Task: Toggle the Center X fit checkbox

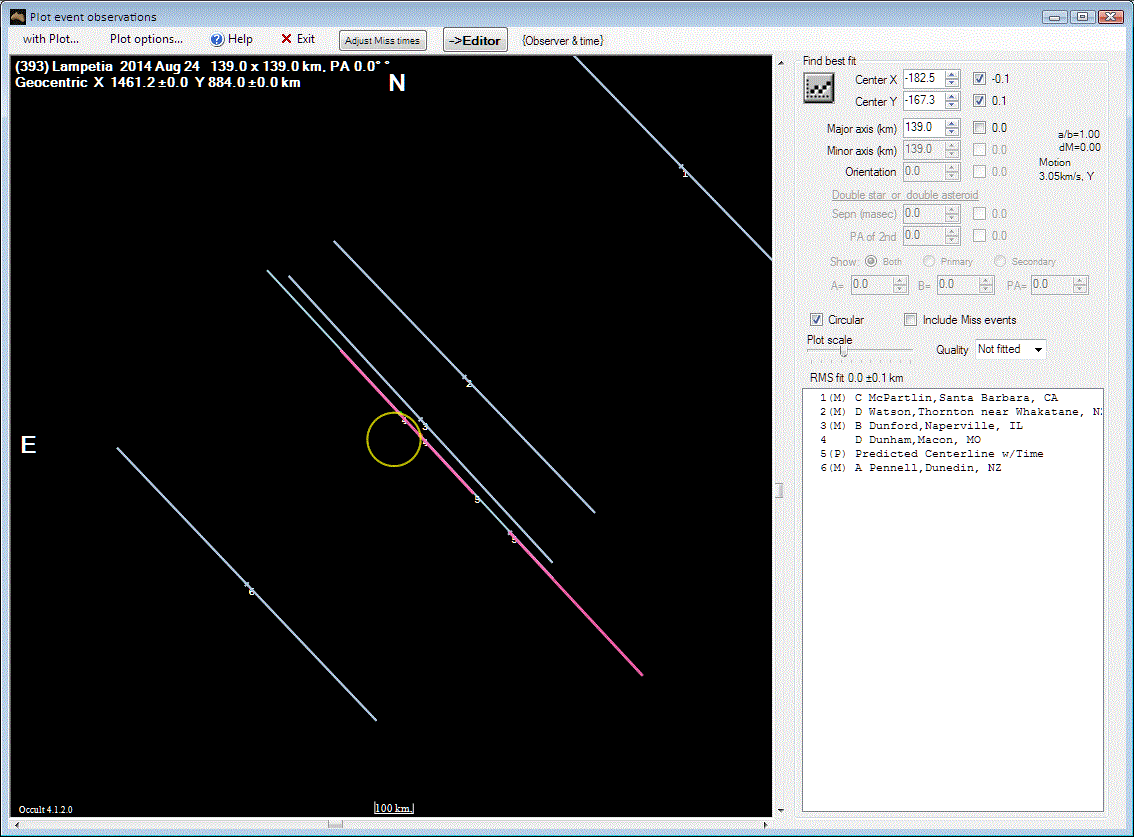Action: (x=979, y=78)
